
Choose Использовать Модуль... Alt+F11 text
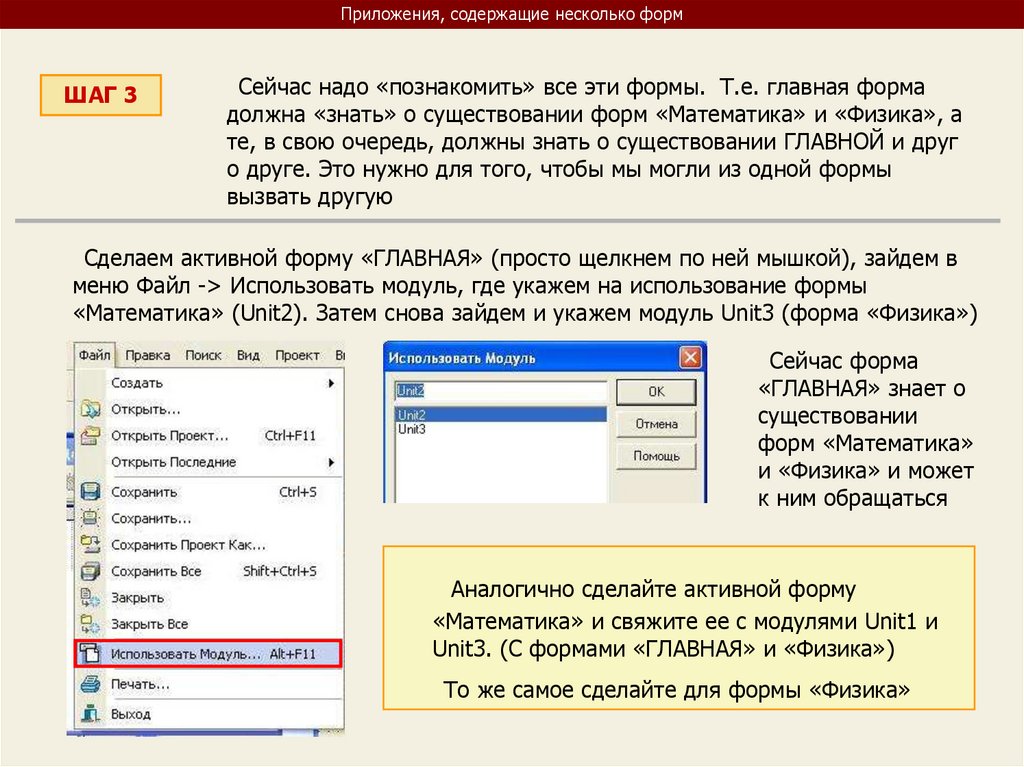[213, 653]
